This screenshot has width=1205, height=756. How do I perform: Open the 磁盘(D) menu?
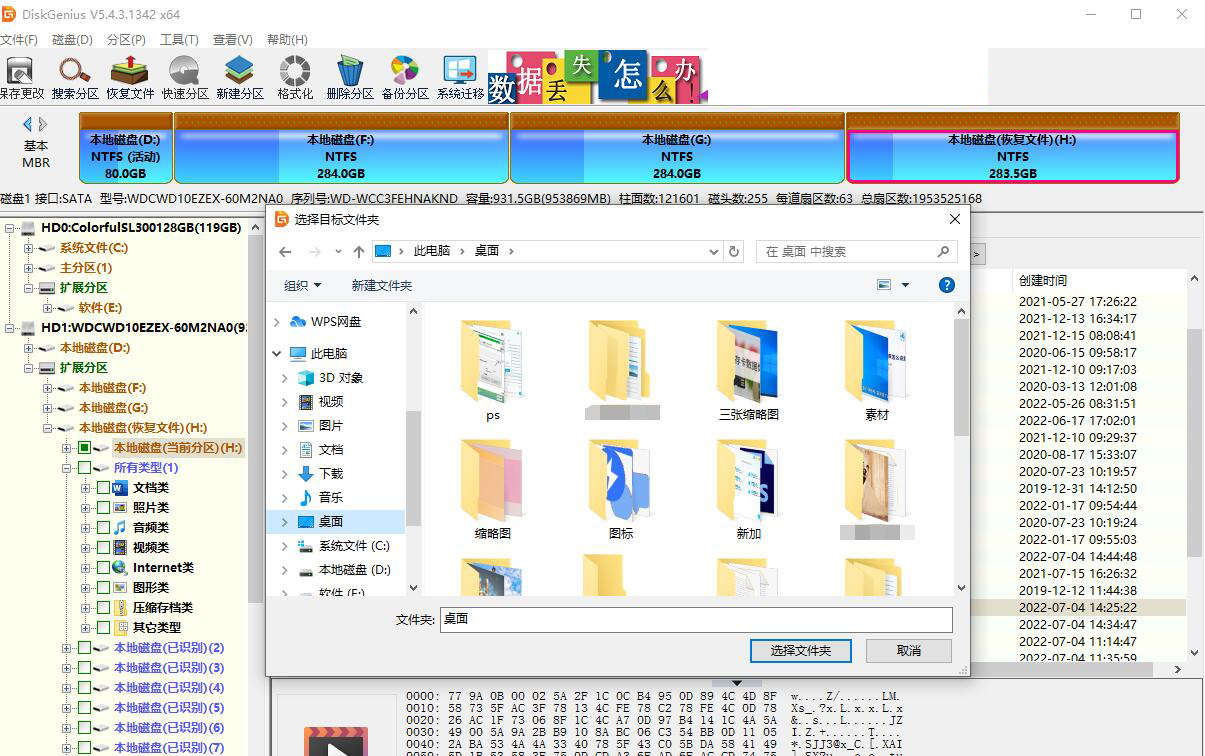(72, 40)
